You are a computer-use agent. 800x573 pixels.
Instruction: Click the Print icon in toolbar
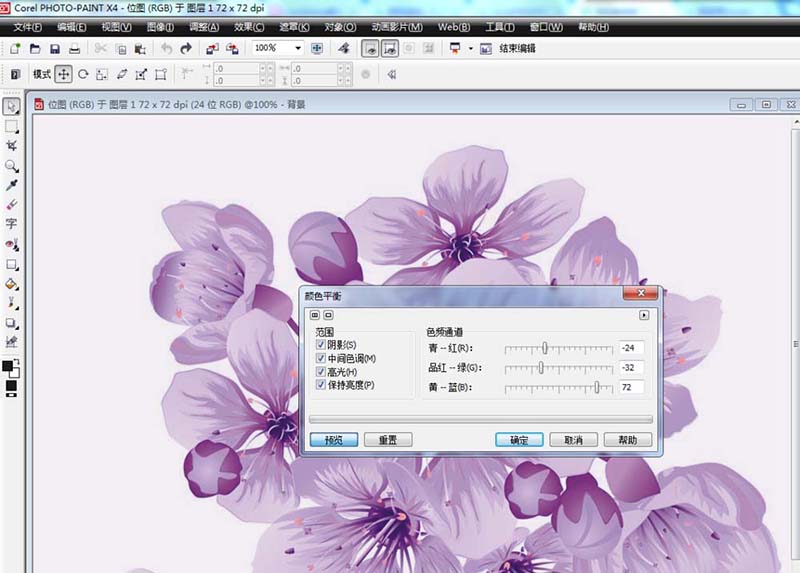(74, 48)
